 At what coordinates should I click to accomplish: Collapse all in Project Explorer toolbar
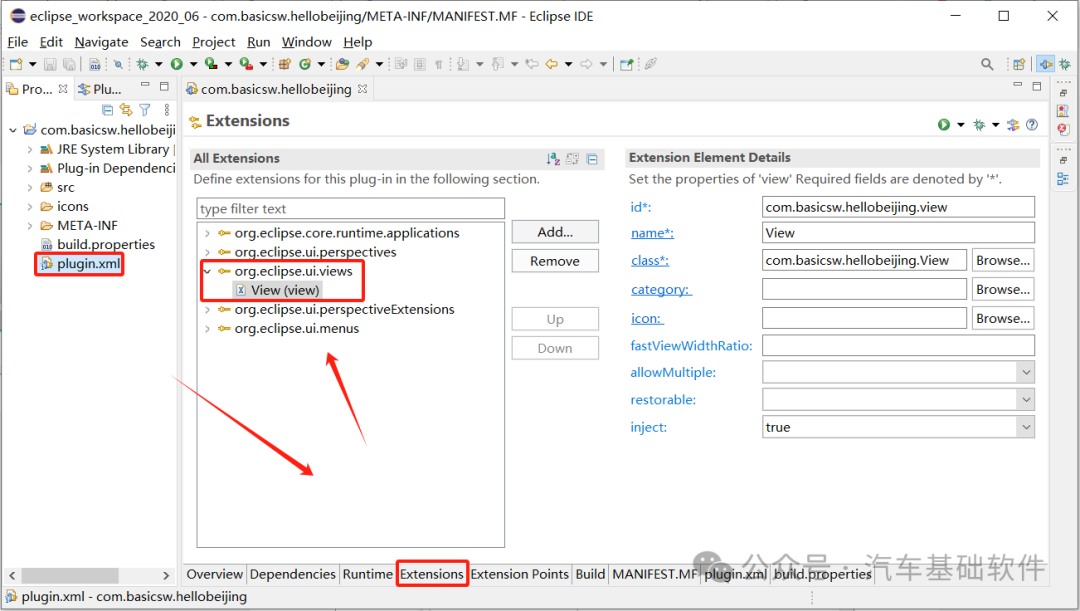[107, 110]
